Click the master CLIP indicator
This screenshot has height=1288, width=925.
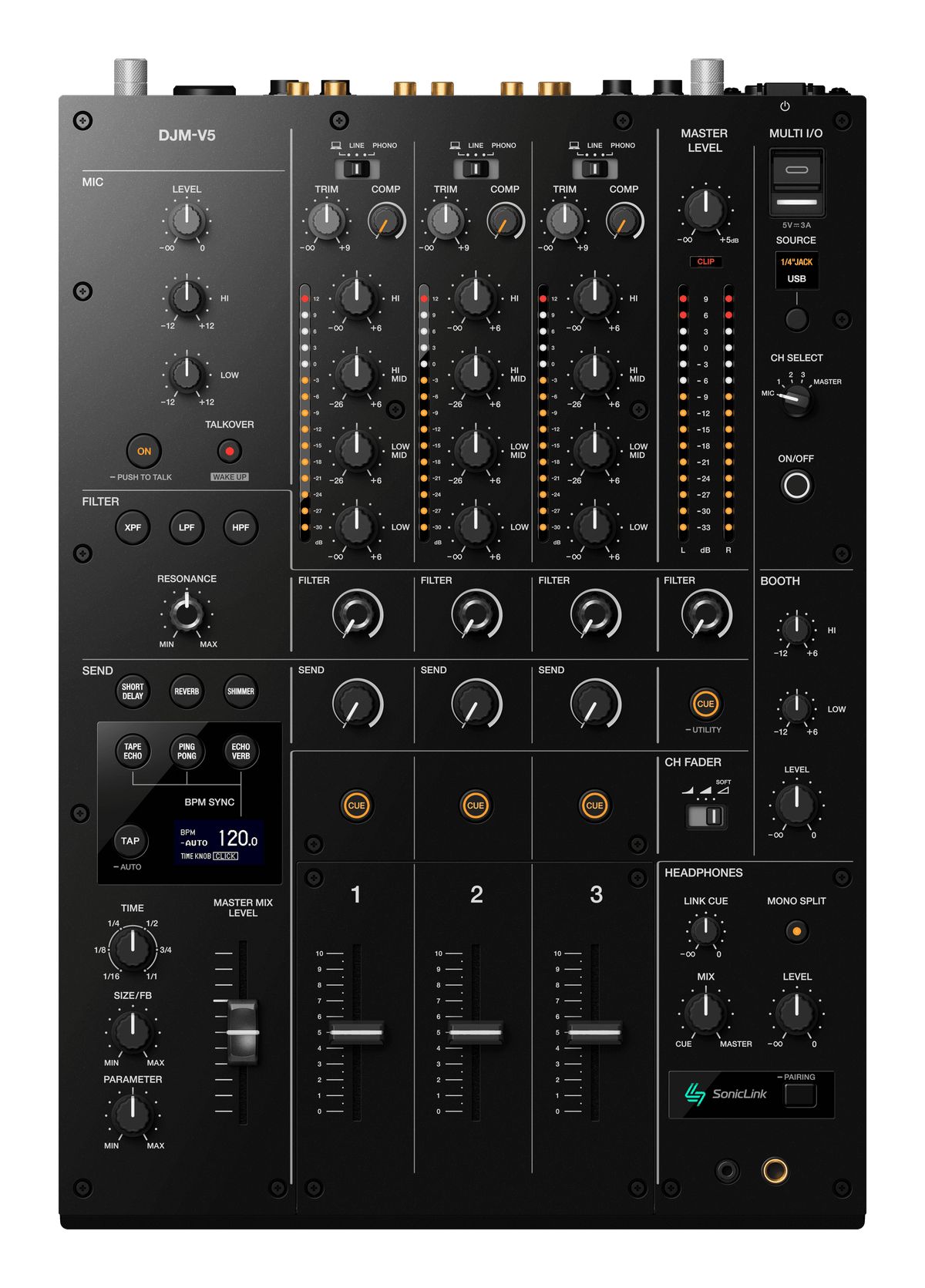pyautogui.click(x=705, y=262)
